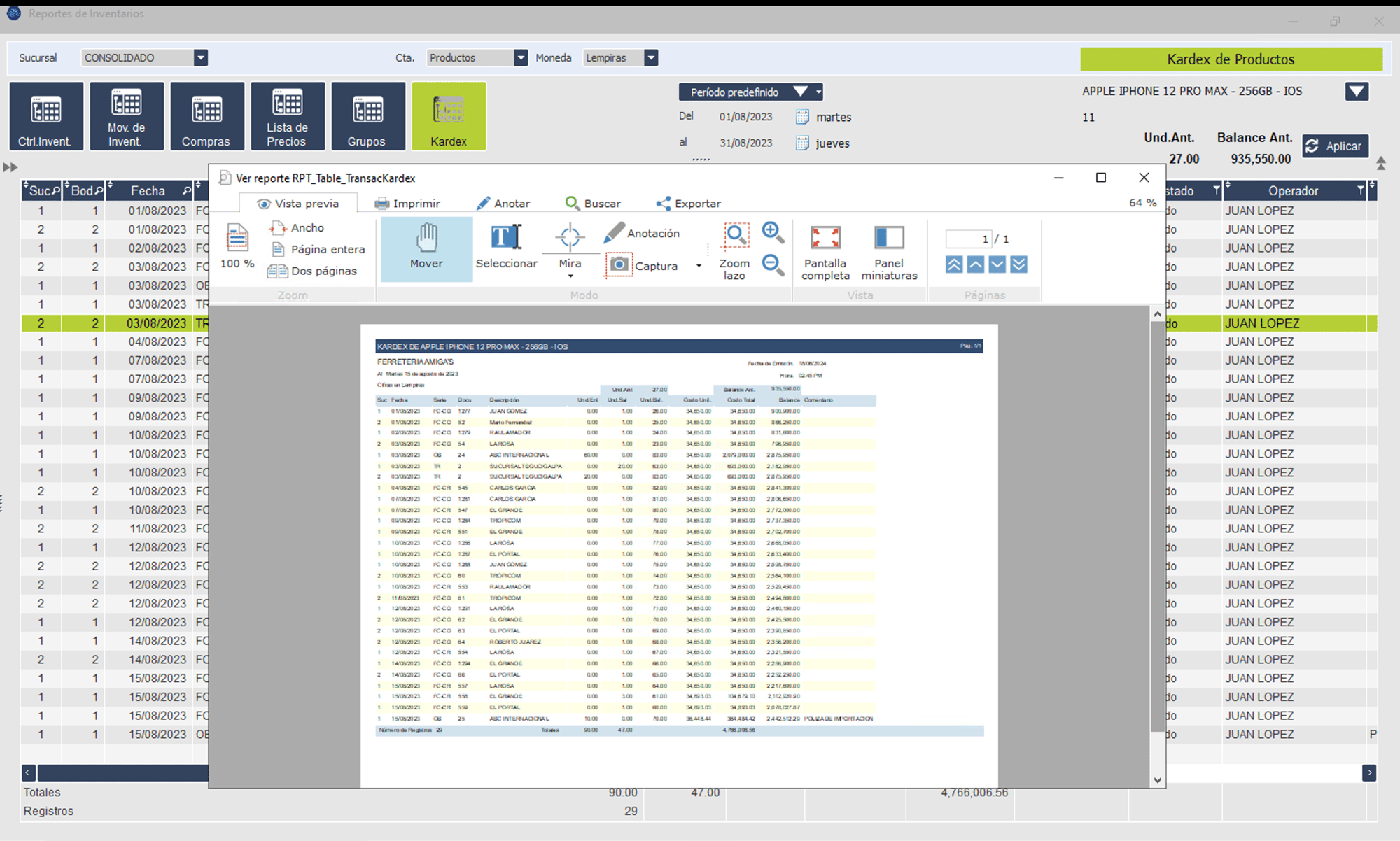Switch to Buscar tab
1400x841 pixels.
[x=593, y=204]
